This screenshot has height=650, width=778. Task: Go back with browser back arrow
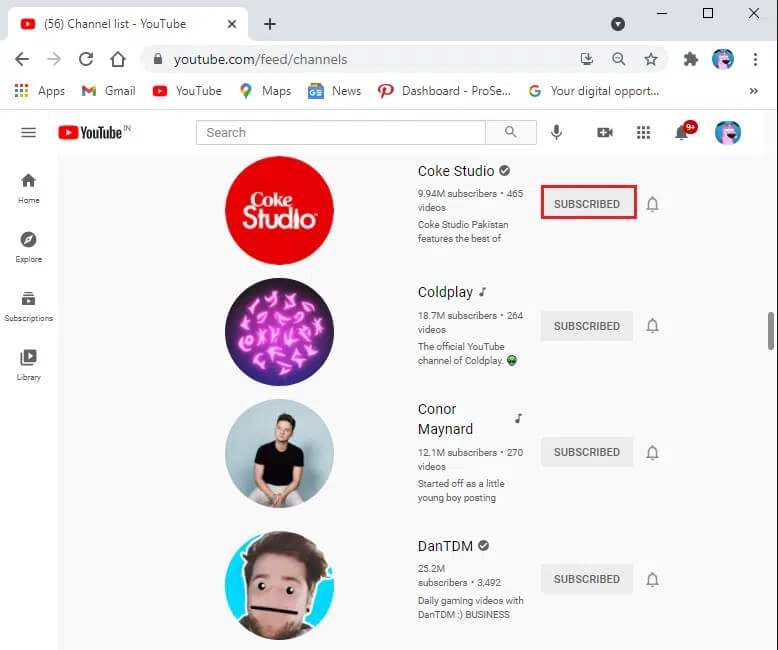tap(22, 60)
